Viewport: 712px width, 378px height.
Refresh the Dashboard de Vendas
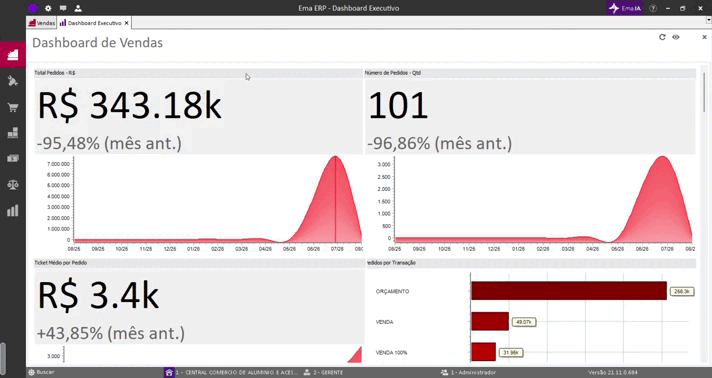pos(662,37)
